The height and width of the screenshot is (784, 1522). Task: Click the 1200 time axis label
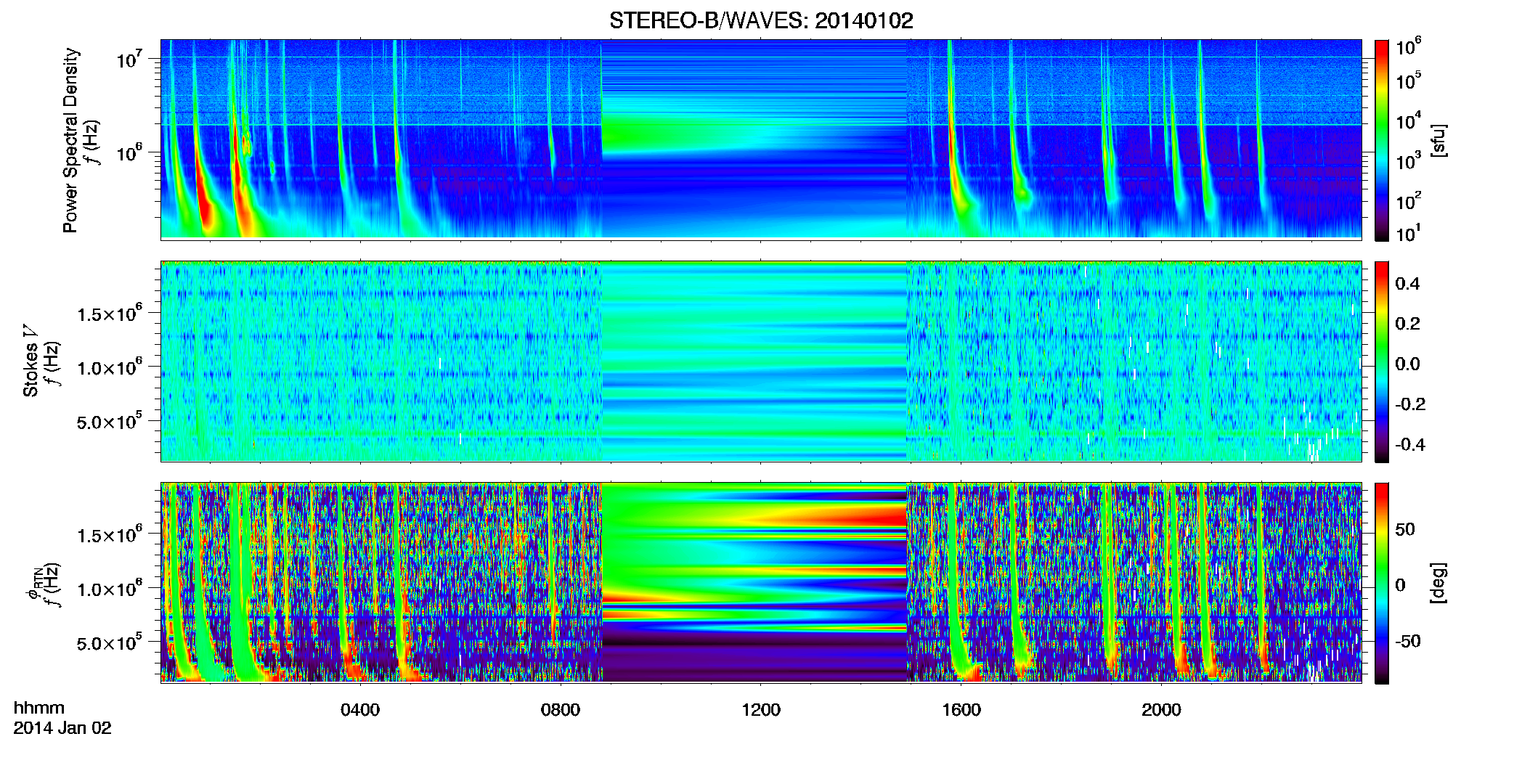tap(761, 709)
